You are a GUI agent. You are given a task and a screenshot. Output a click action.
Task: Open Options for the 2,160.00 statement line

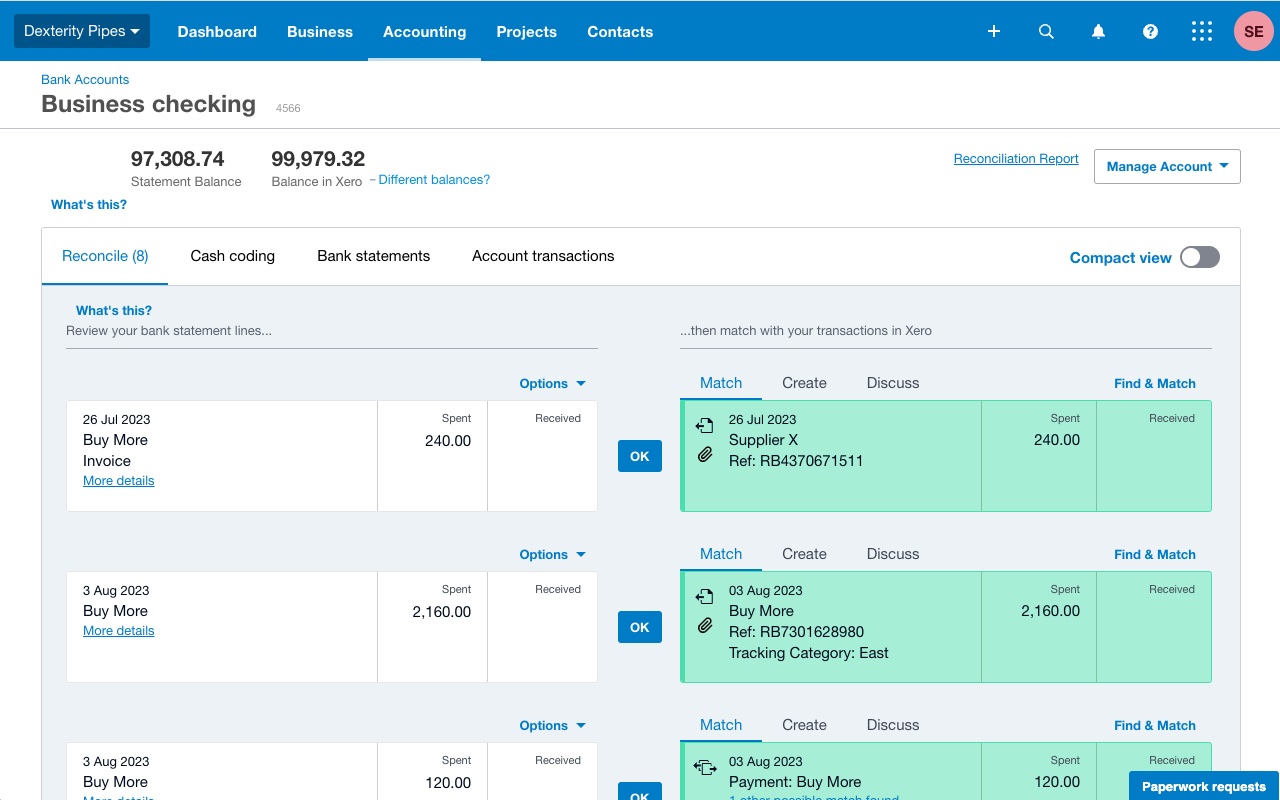[552, 554]
